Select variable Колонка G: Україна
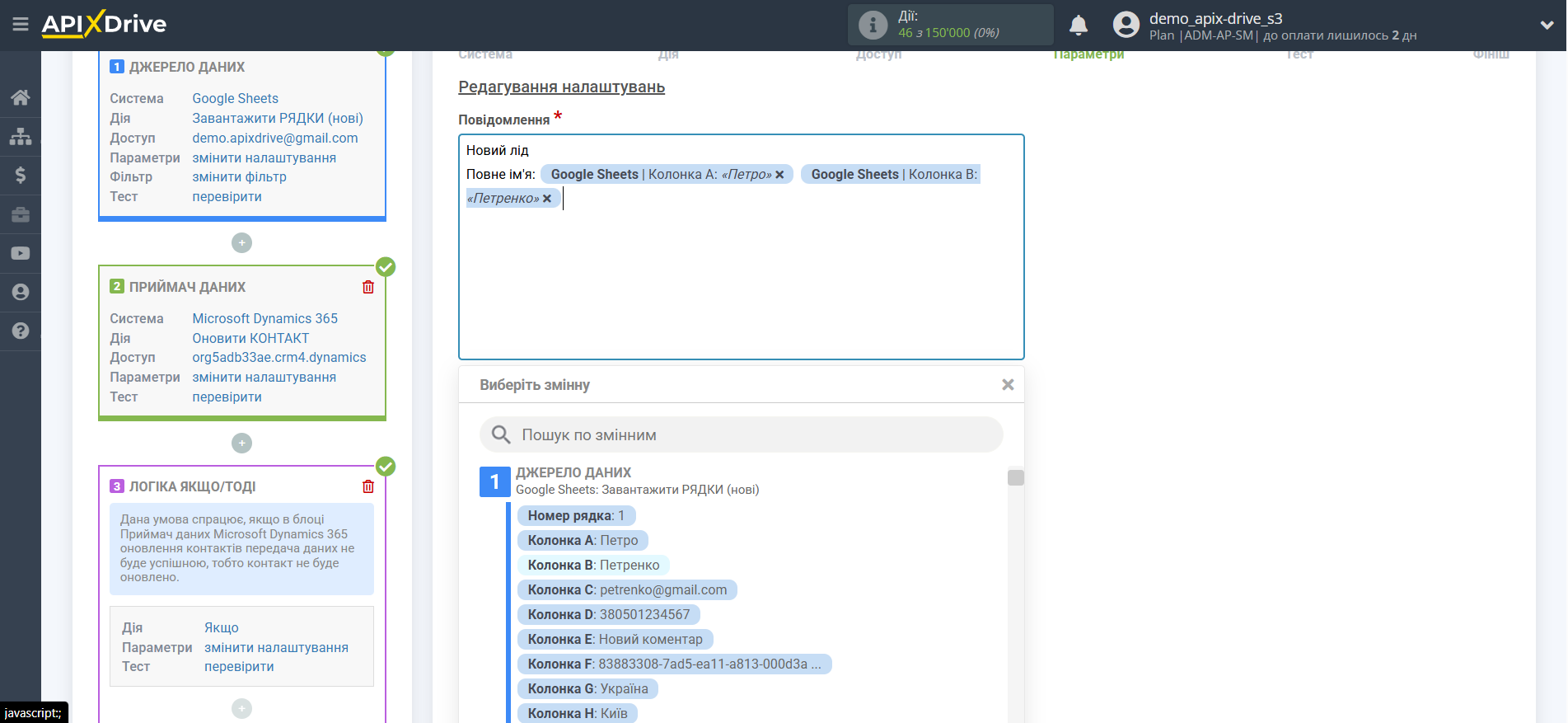The width and height of the screenshot is (1568, 723). click(x=587, y=688)
